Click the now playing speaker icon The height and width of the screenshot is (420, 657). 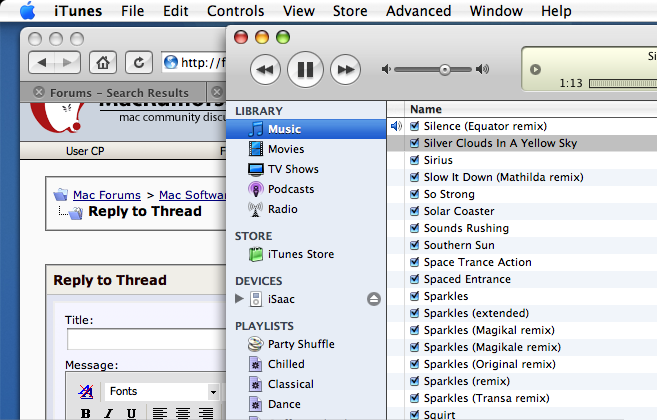click(x=396, y=126)
